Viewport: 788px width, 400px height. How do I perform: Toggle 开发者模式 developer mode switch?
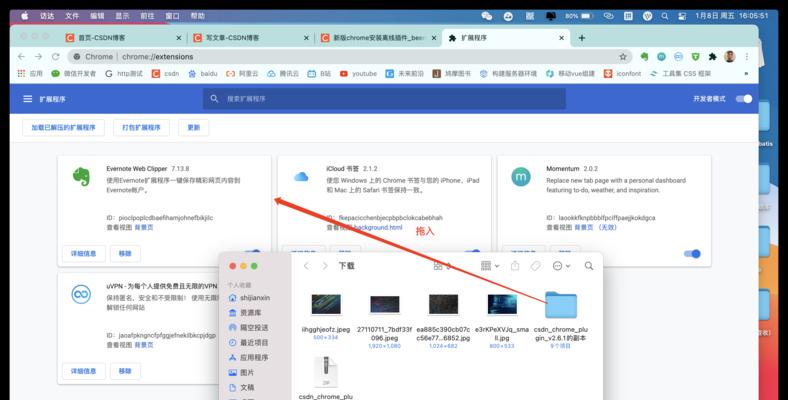click(x=744, y=99)
